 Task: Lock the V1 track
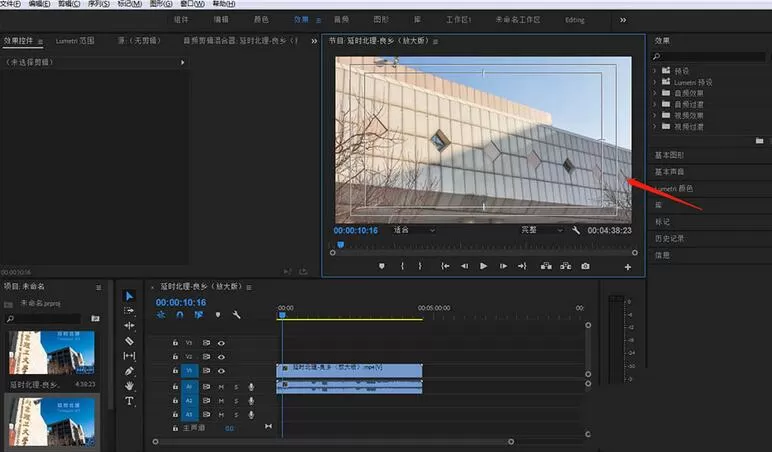coord(175,371)
